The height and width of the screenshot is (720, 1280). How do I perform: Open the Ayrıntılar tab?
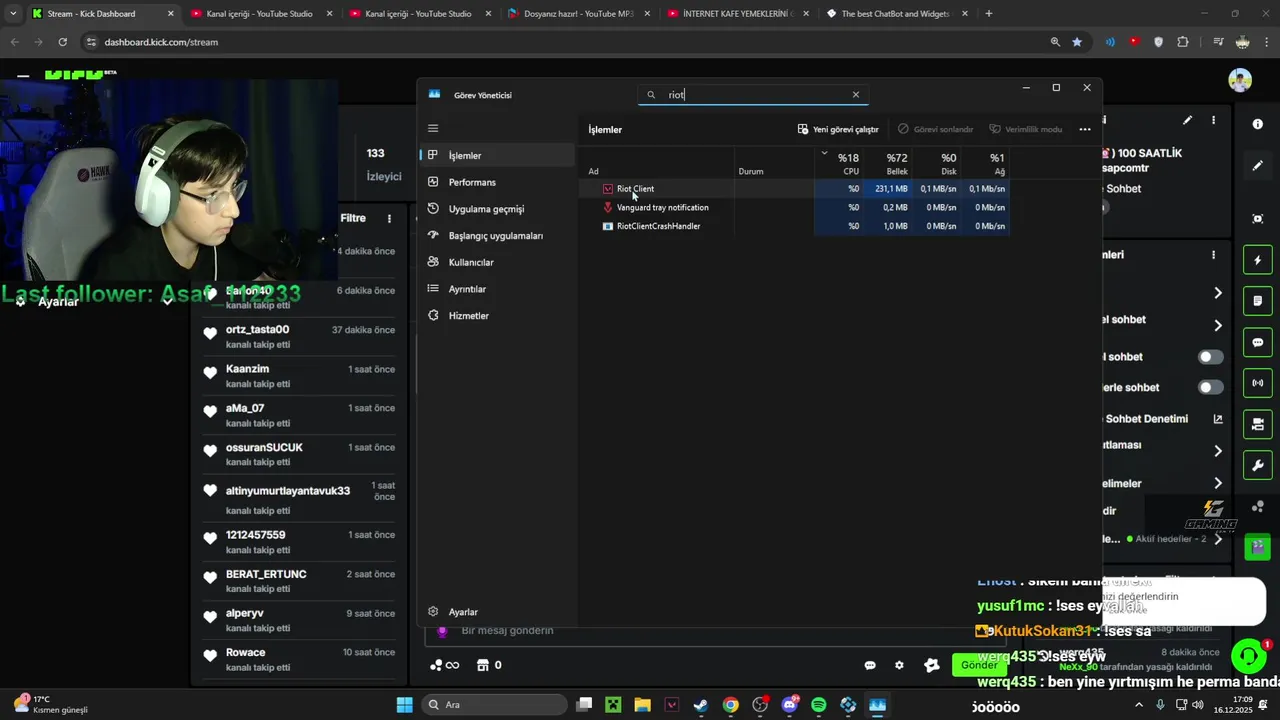pos(497,289)
